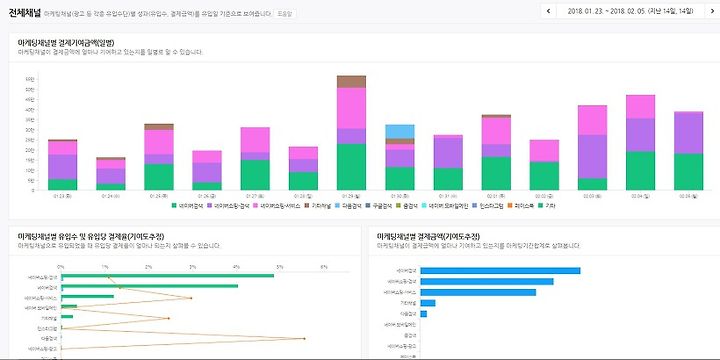720x360 pixels.
Task: Go to the previous date range arrow
Action: pos(548,11)
